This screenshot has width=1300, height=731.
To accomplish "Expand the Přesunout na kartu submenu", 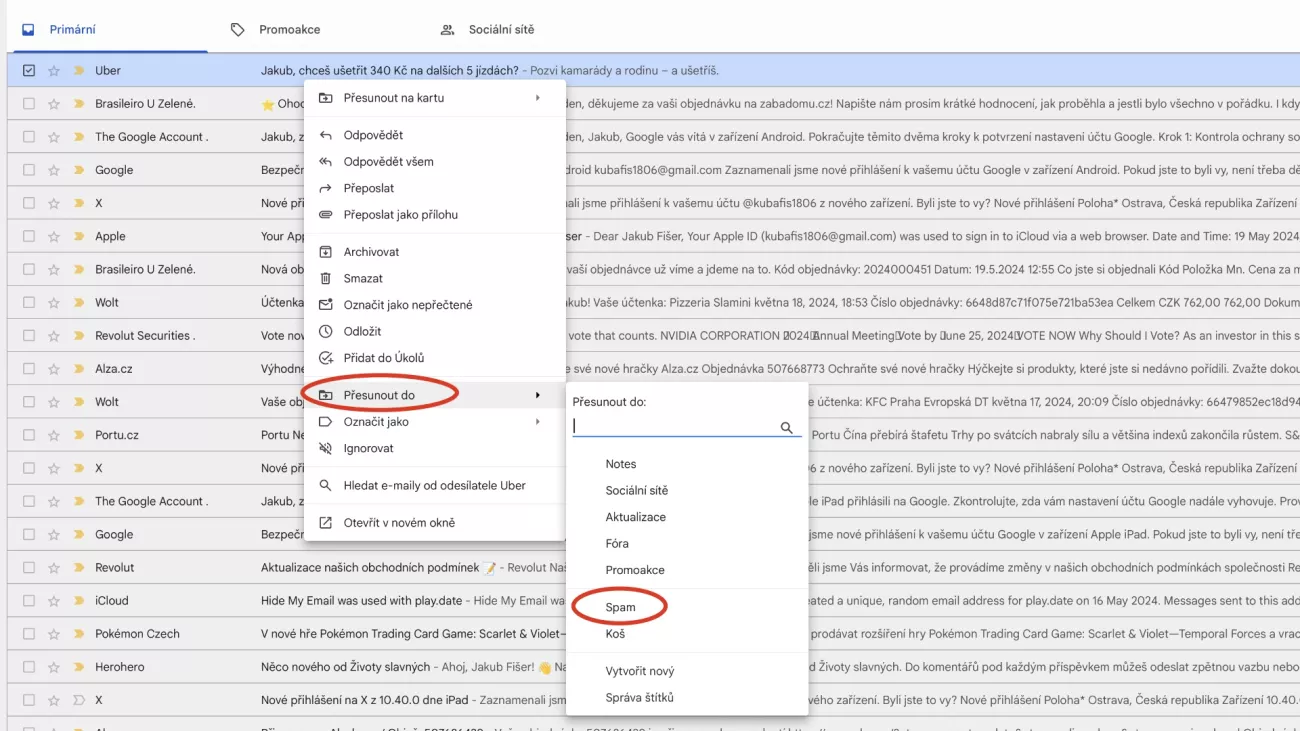I will (x=537, y=98).
